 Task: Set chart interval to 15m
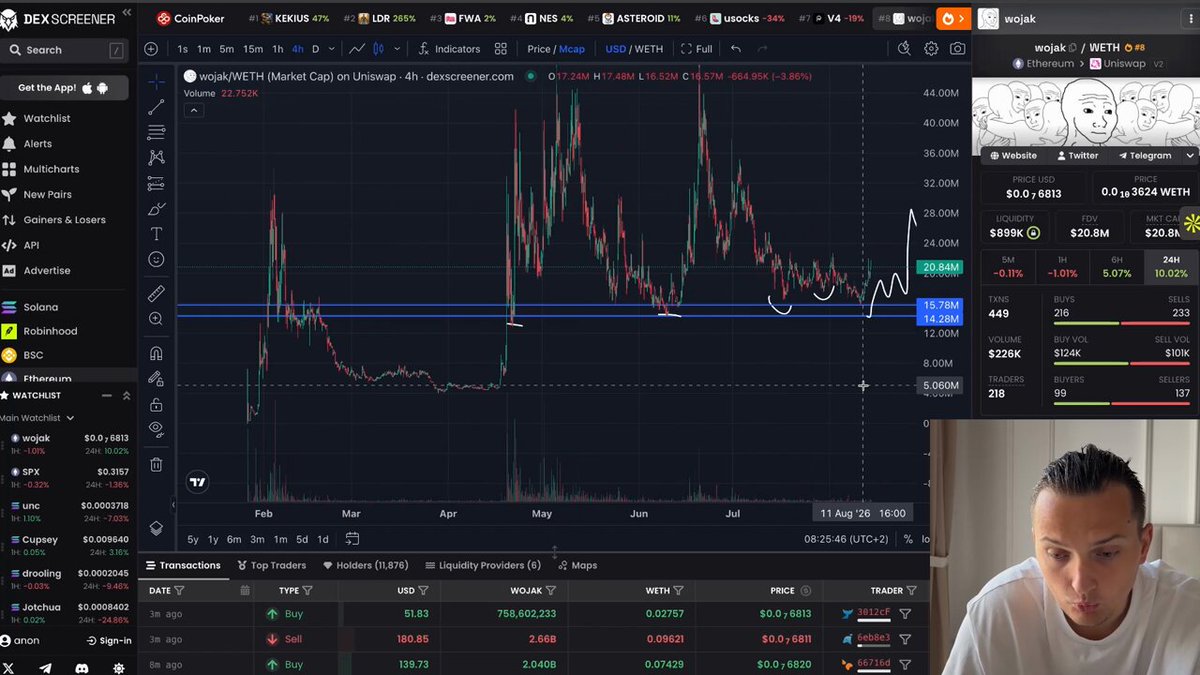click(253, 49)
